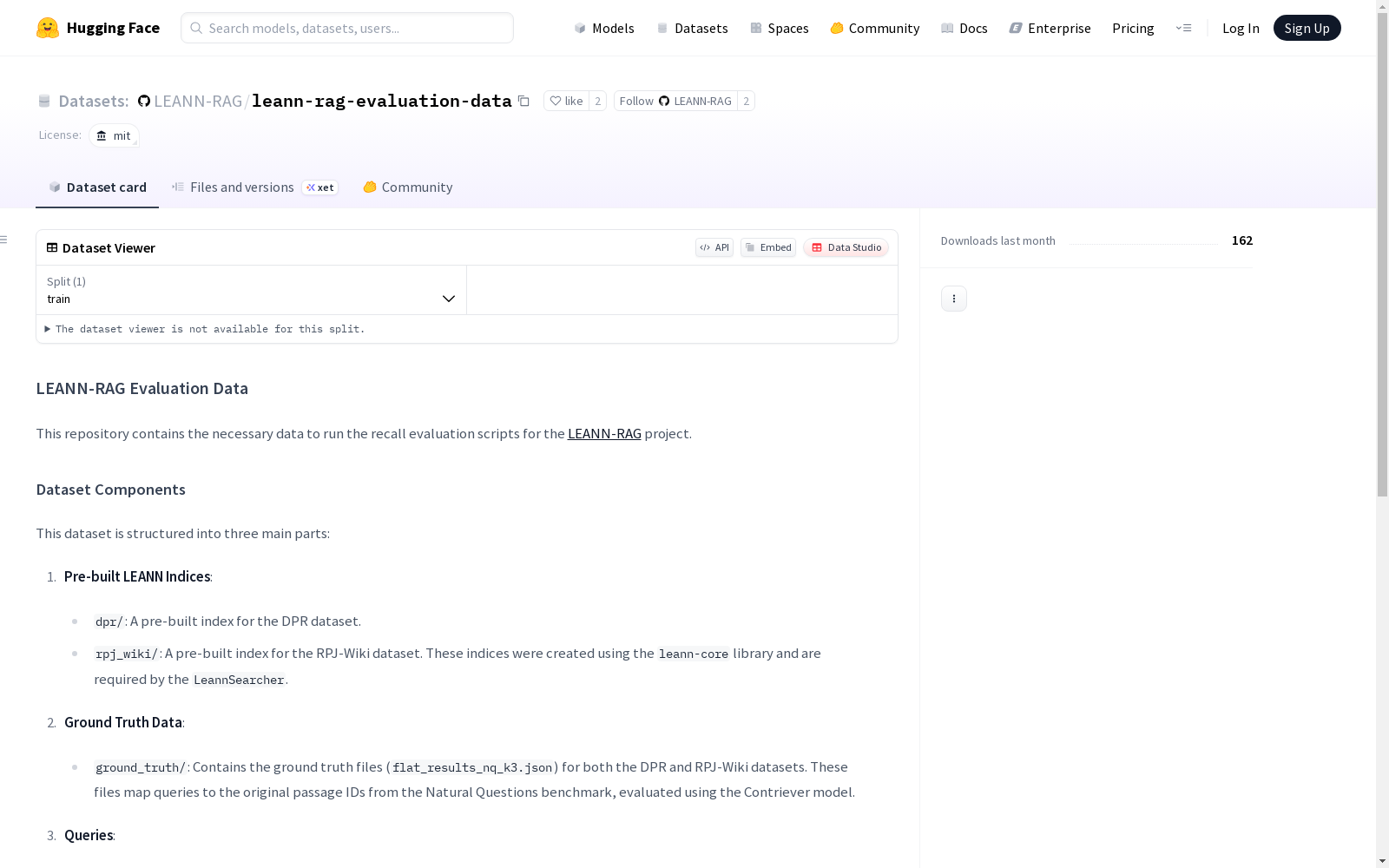Screen dimensions: 1389x868
Task: Click the downloads count 162
Action: pyautogui.click(x=1242, y=240)
